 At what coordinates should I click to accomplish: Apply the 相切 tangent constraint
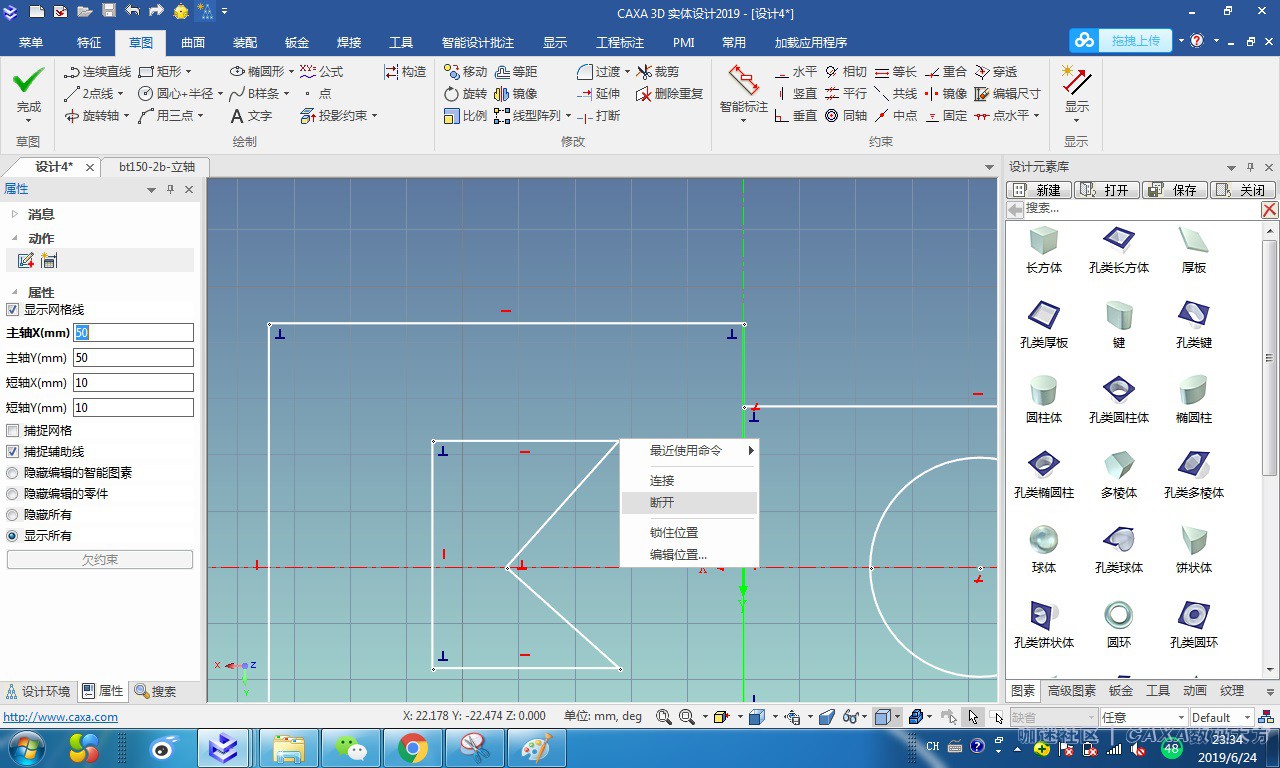tap(846, 72)
